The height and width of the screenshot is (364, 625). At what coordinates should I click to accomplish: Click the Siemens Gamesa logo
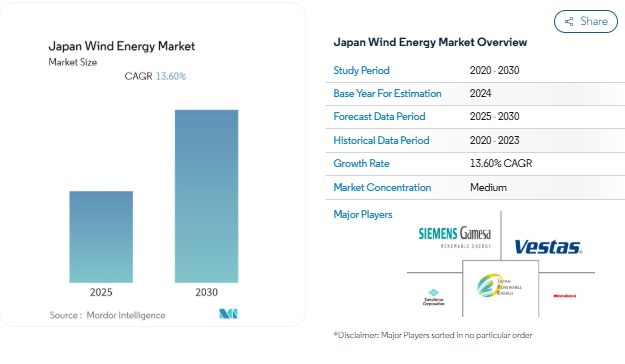(x=455, y=237)
